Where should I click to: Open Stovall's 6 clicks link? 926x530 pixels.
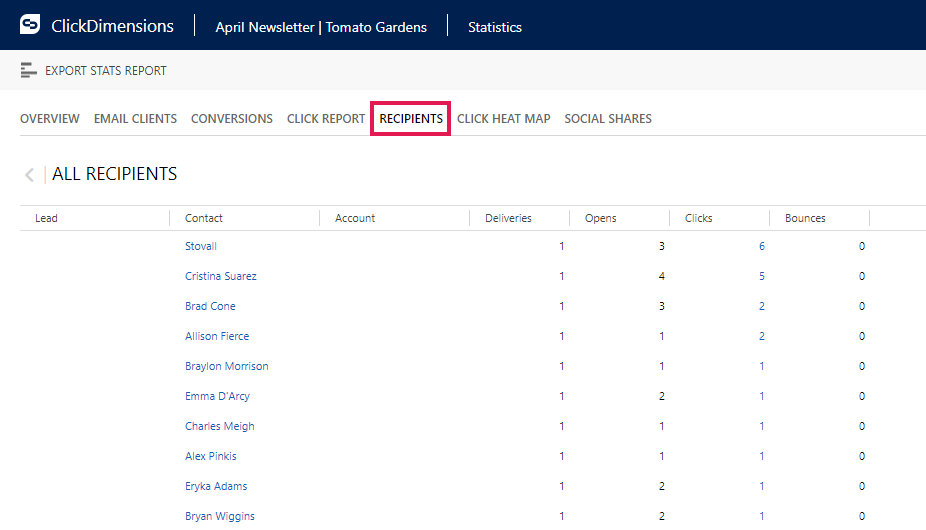point(762,246)
